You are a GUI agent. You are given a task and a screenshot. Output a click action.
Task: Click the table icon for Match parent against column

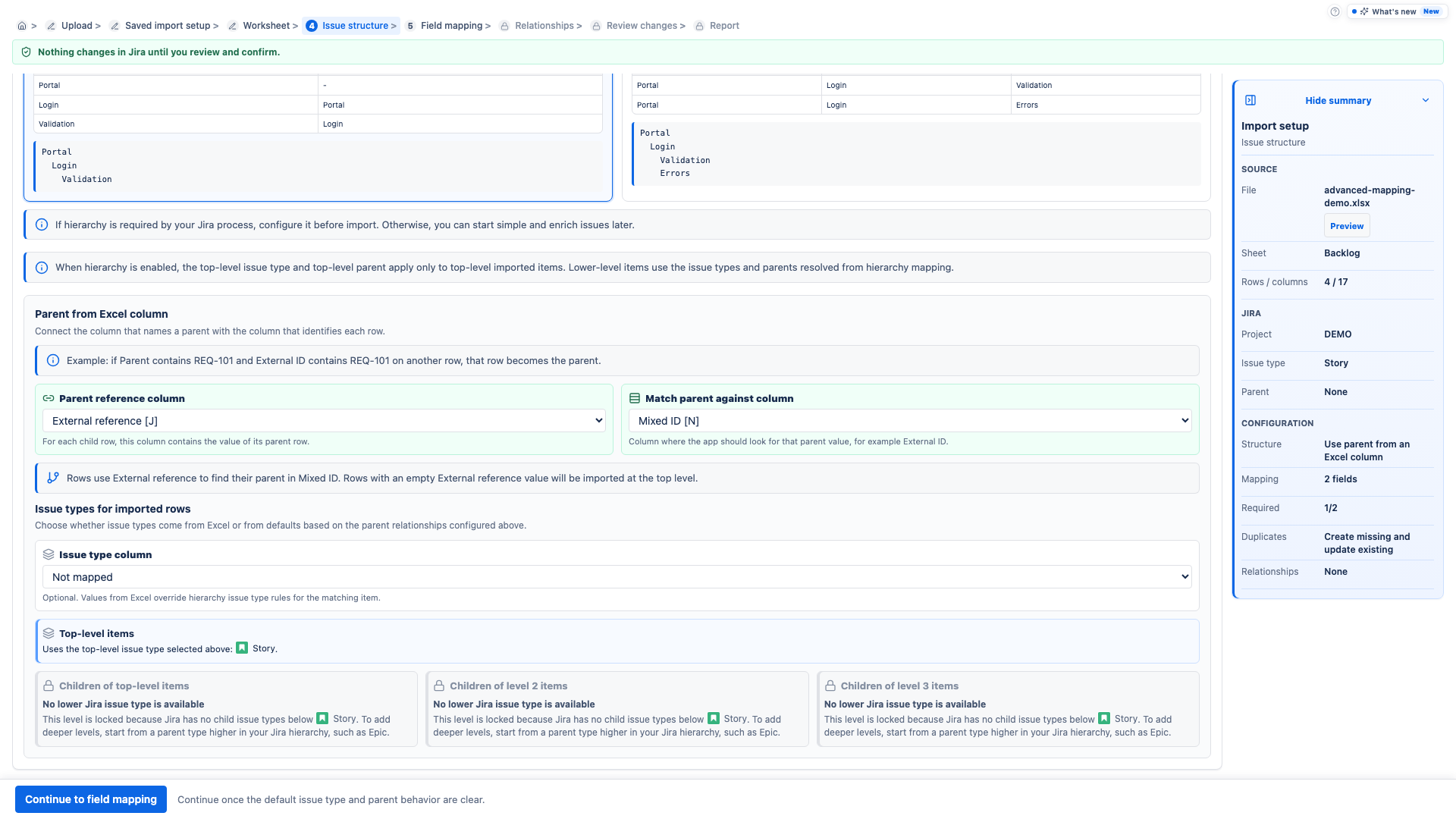pos(635,399)
